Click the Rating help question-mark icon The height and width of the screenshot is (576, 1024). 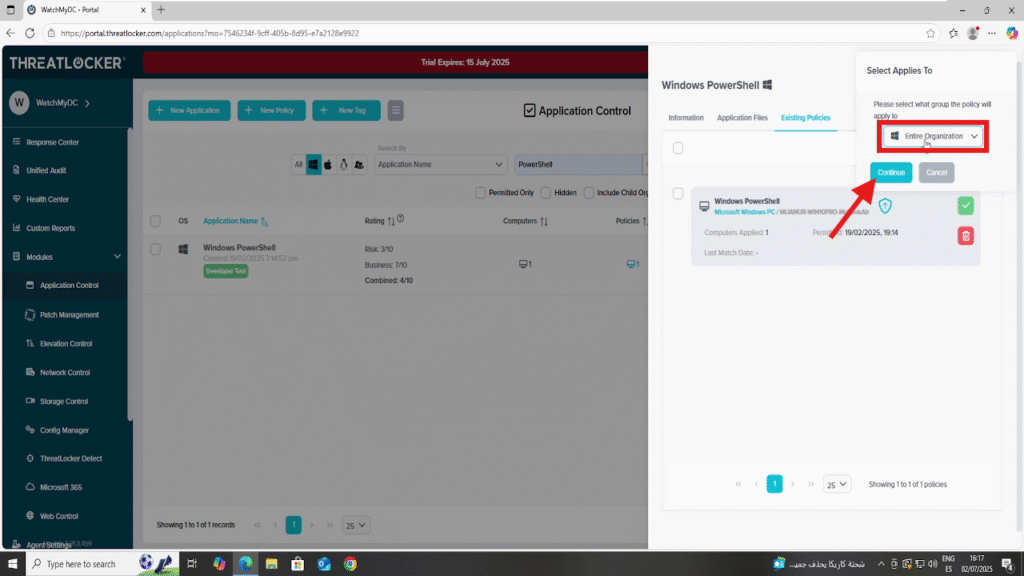click(x=400, y=219)
